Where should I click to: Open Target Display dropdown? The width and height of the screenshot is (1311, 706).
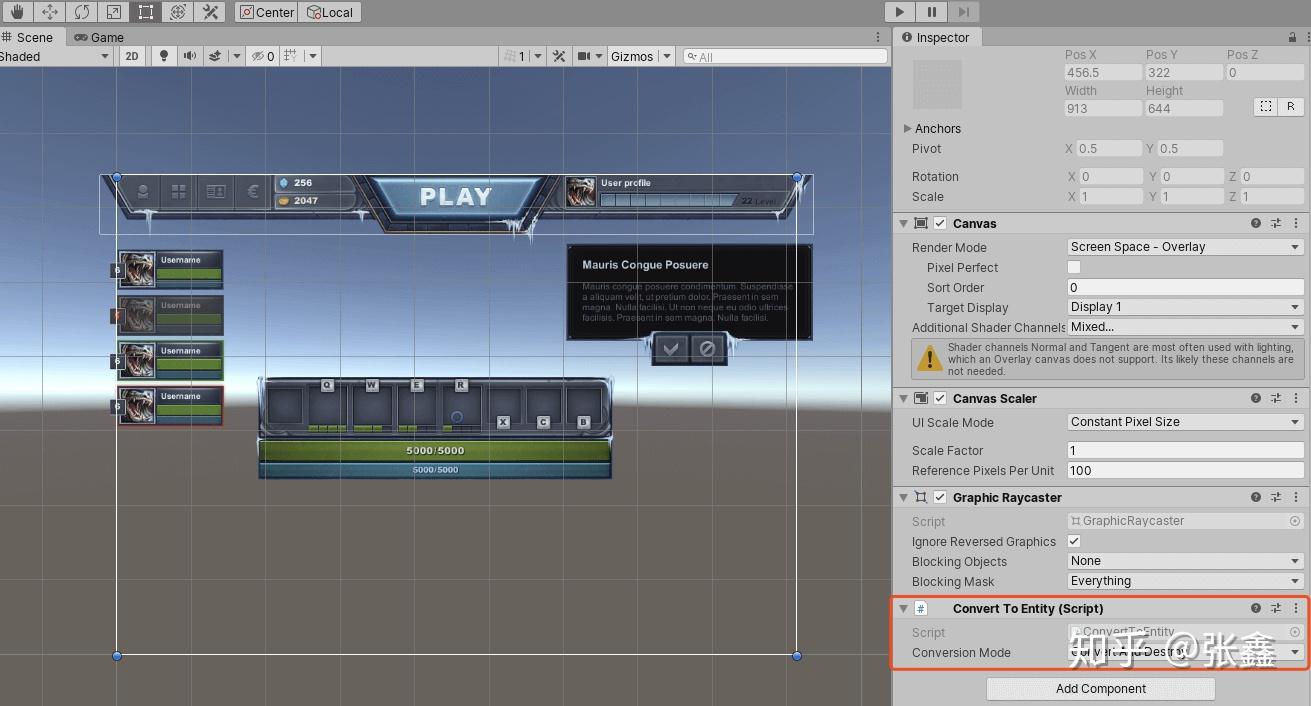point(1186,307)
